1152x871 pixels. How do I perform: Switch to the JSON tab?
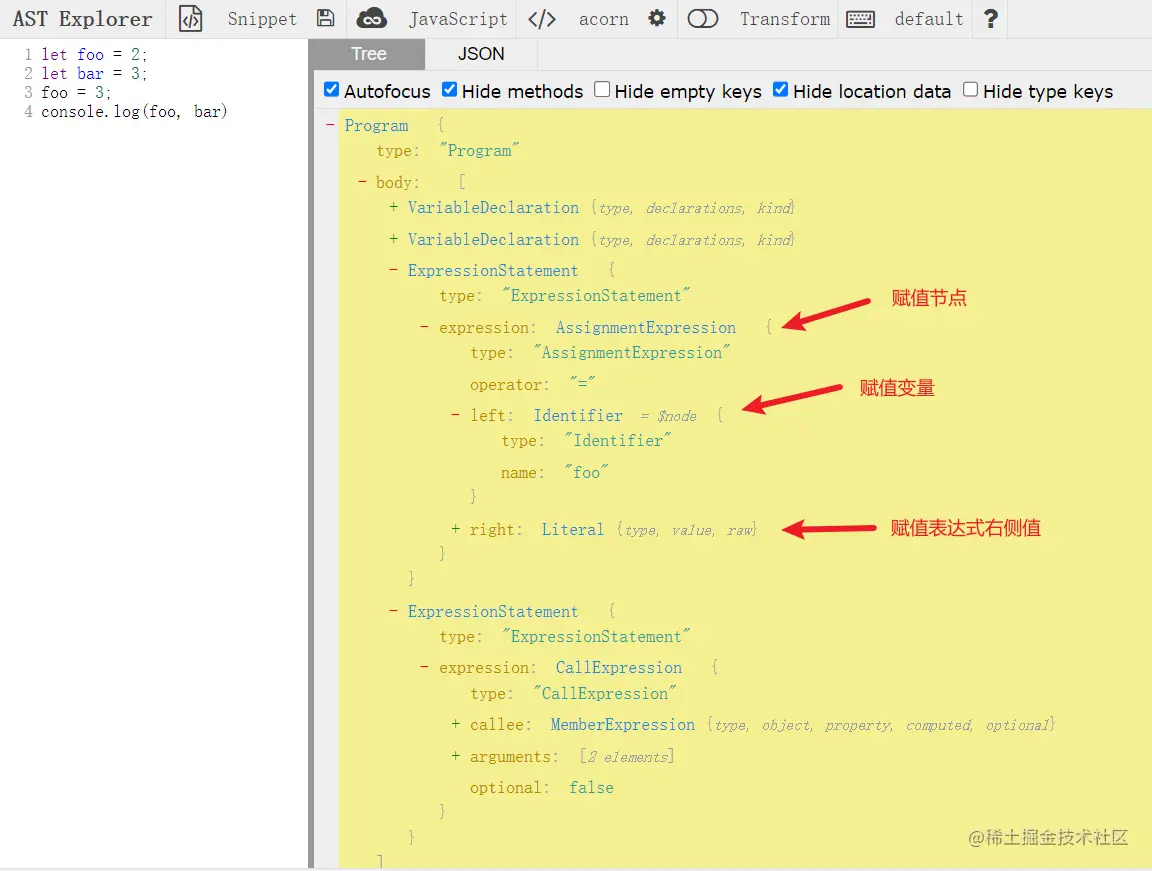481,54
